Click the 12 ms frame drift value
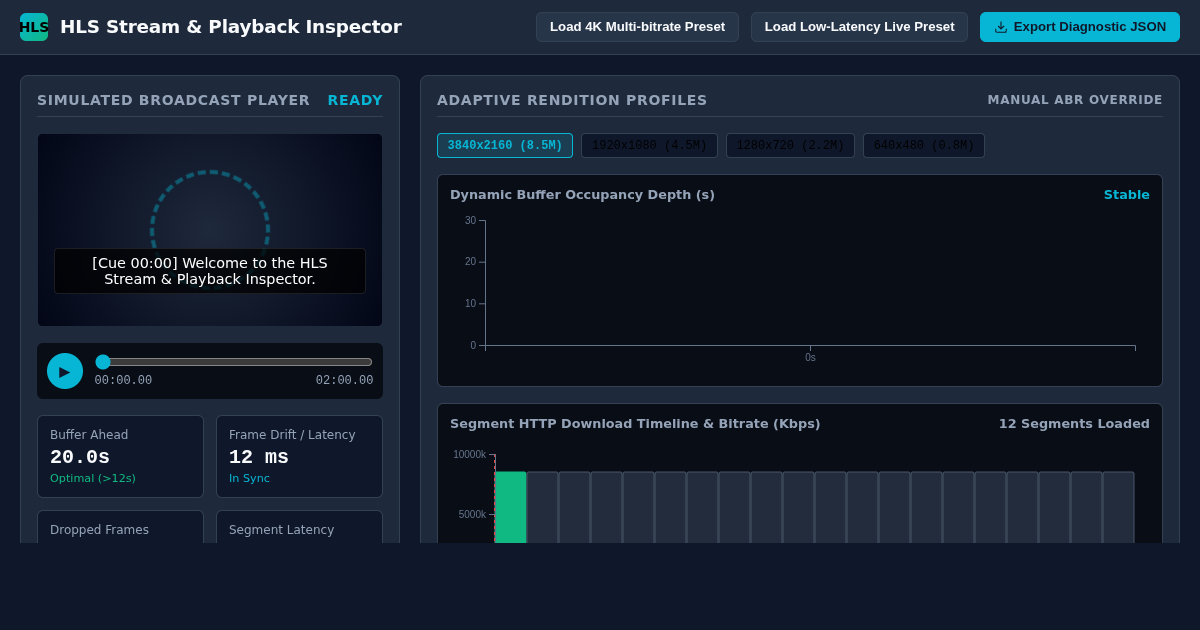 [259, 457]
